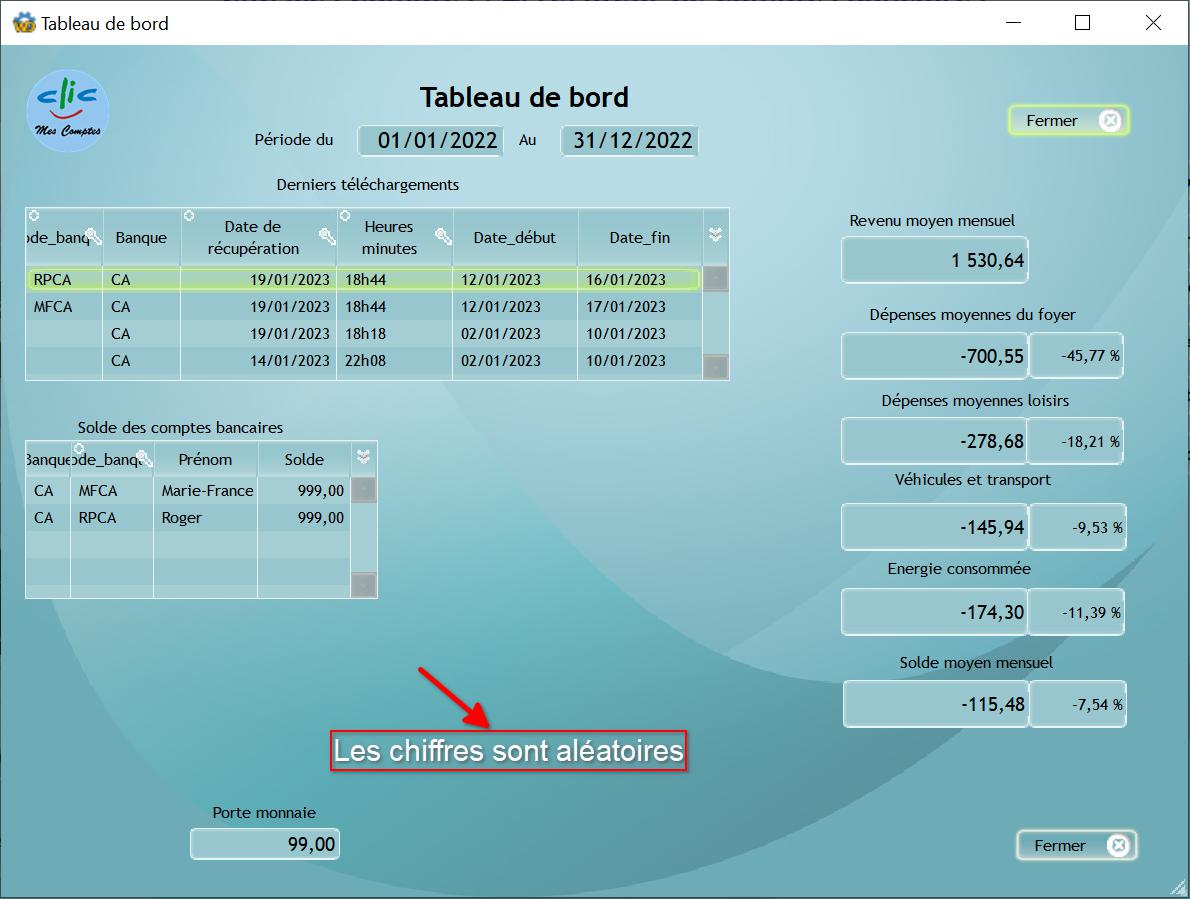Click scroll-down button in Solde des comptes table

click(x=364, y=585)
